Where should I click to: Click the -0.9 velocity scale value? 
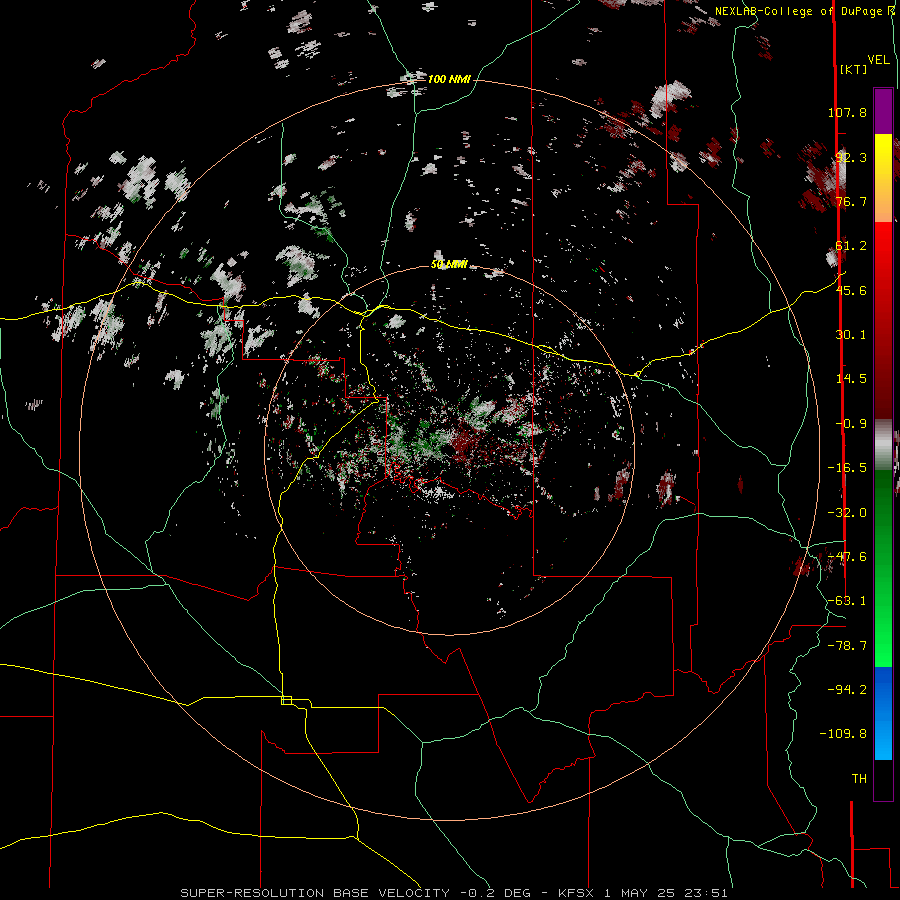pyautogui.click(x=851, y=424)
